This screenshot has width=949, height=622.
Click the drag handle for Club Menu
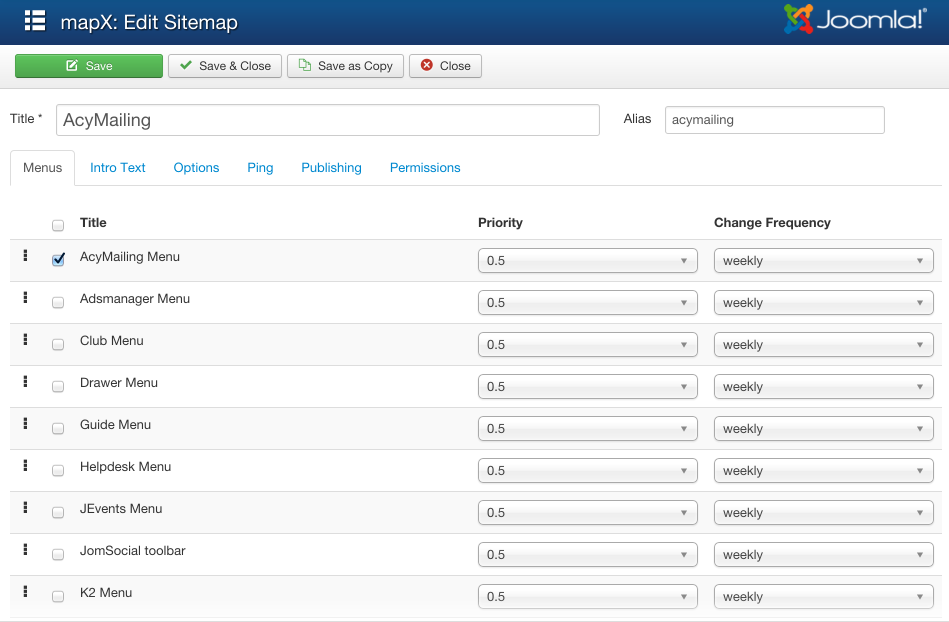25,339
